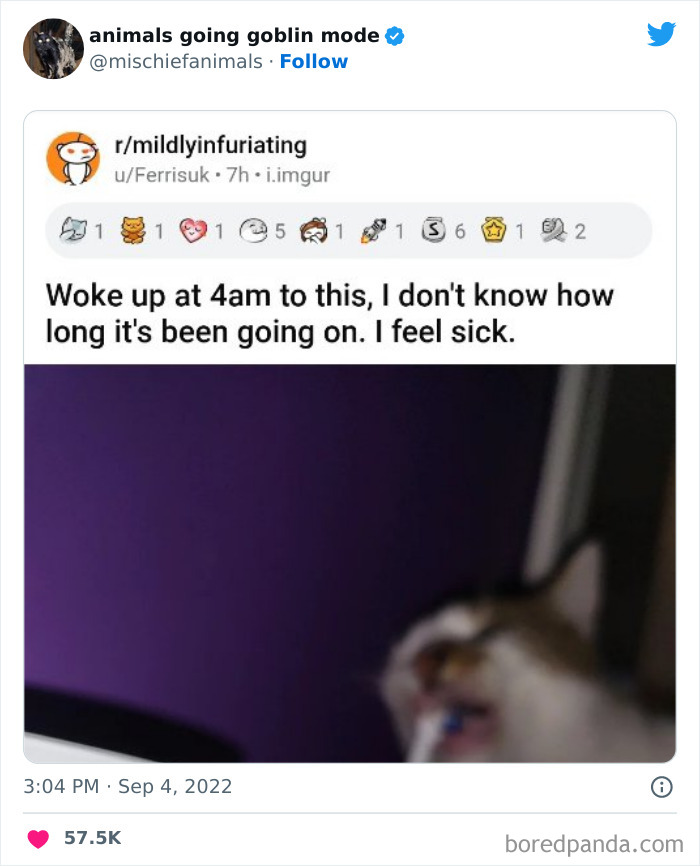This screenshot has width=700, height=866.
Task: Open the animals going goblin mode avatar
Action: [53, 49]
